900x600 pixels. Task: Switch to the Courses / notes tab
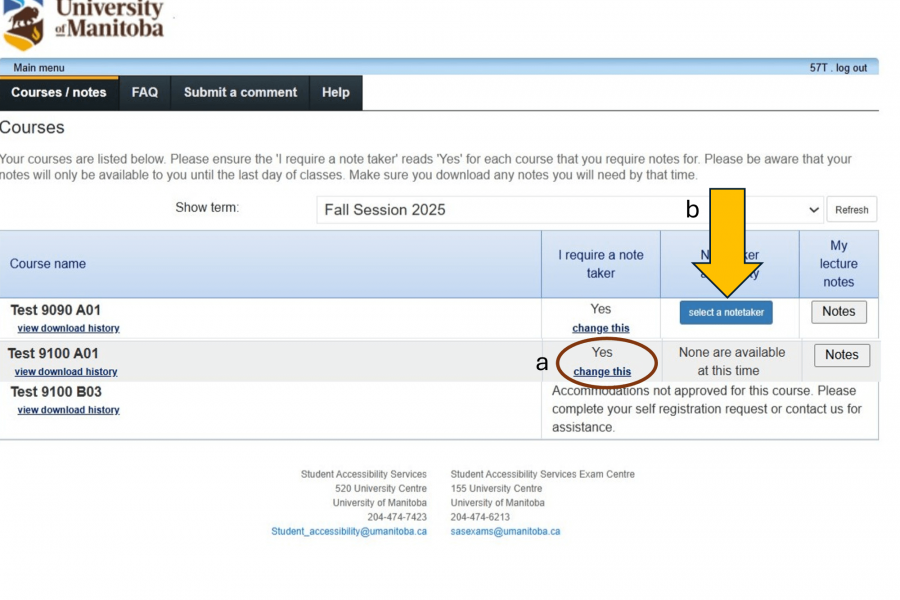(59, 92)
